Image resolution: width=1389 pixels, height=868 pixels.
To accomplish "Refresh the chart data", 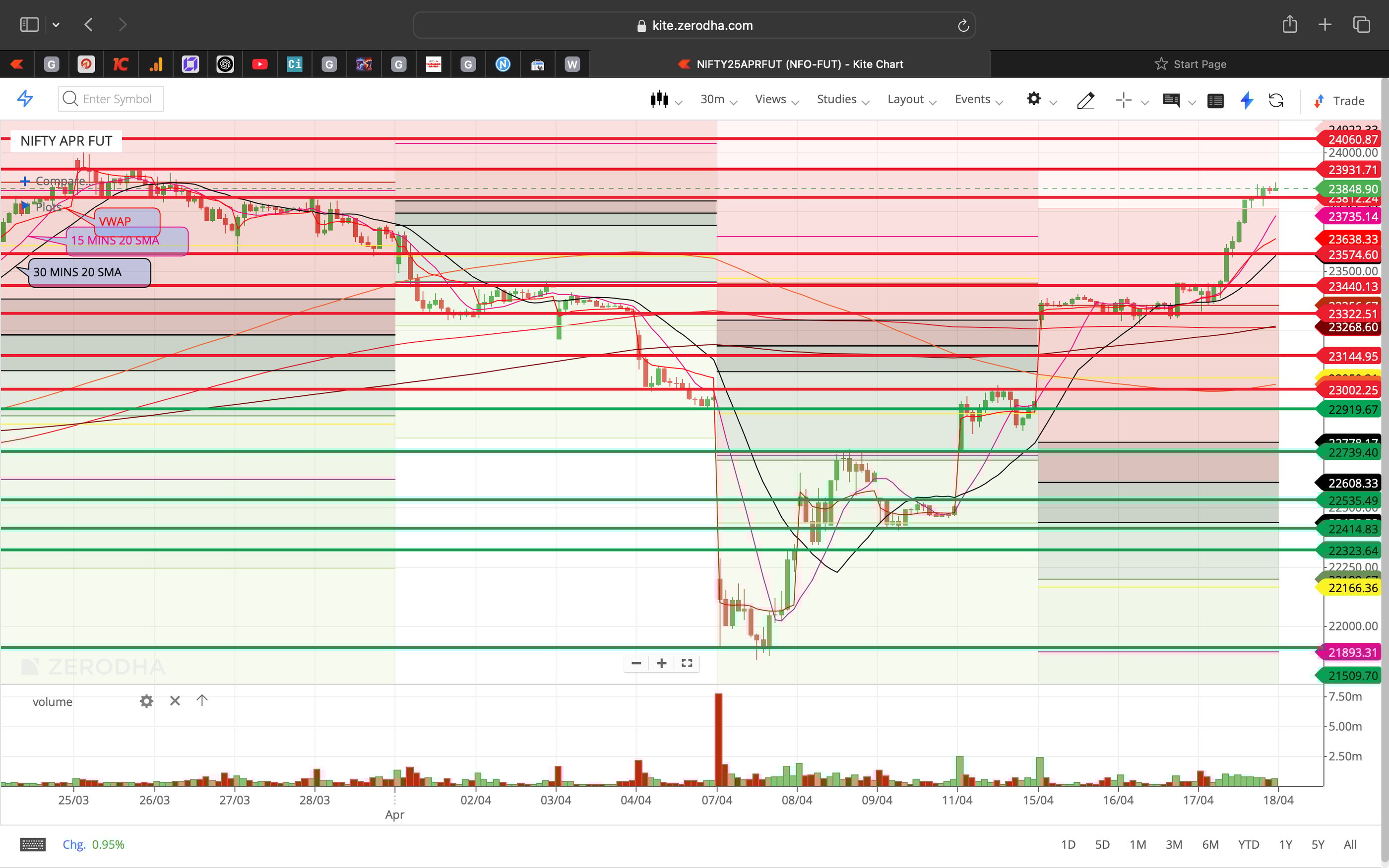I will [x=1276, y=101].
